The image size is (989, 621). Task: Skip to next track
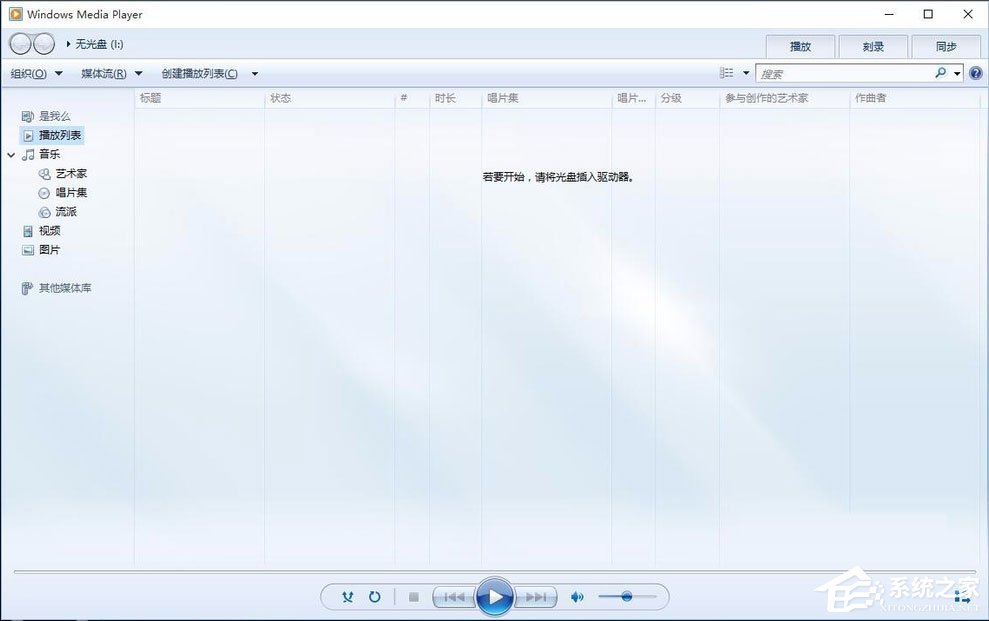pos(538,596)
